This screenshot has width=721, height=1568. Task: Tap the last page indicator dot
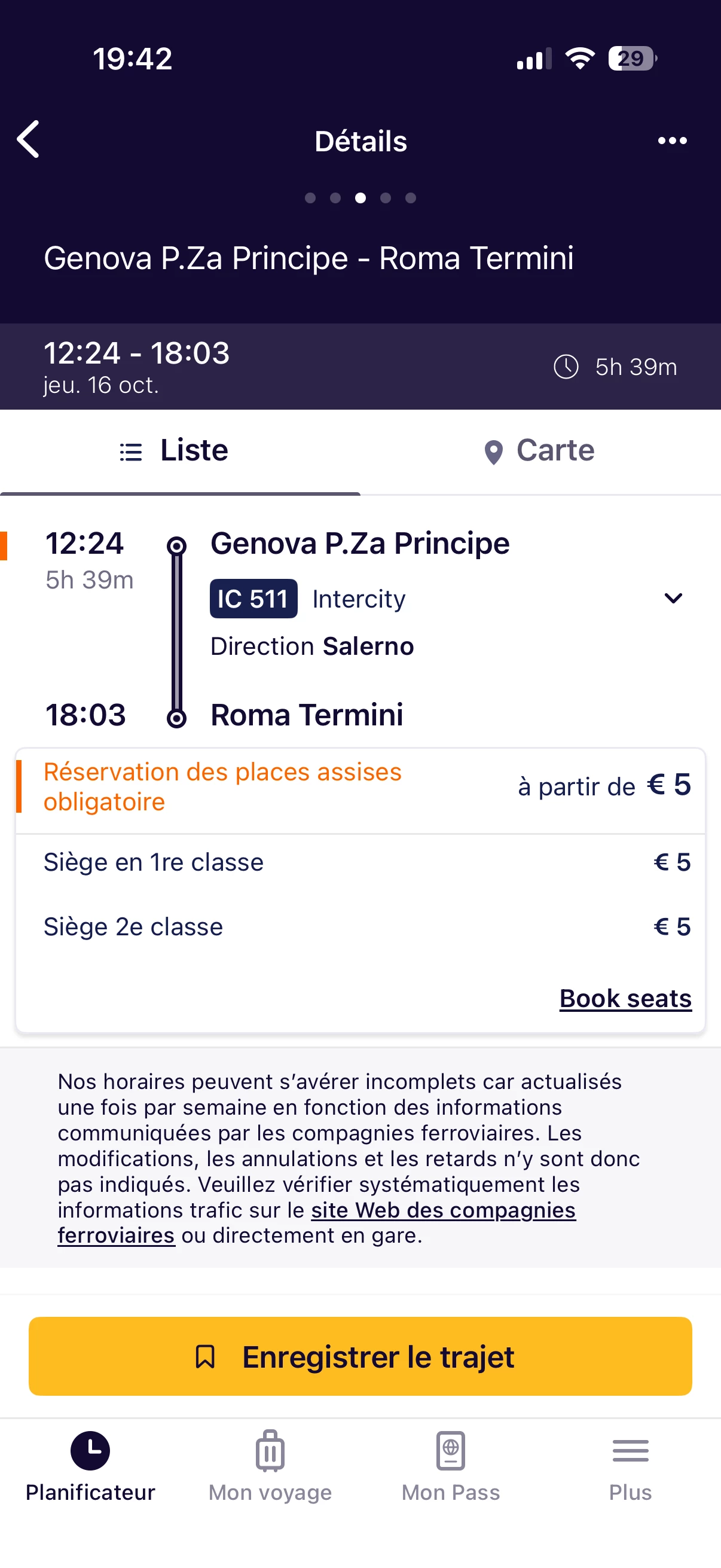[x=411, y=198]
